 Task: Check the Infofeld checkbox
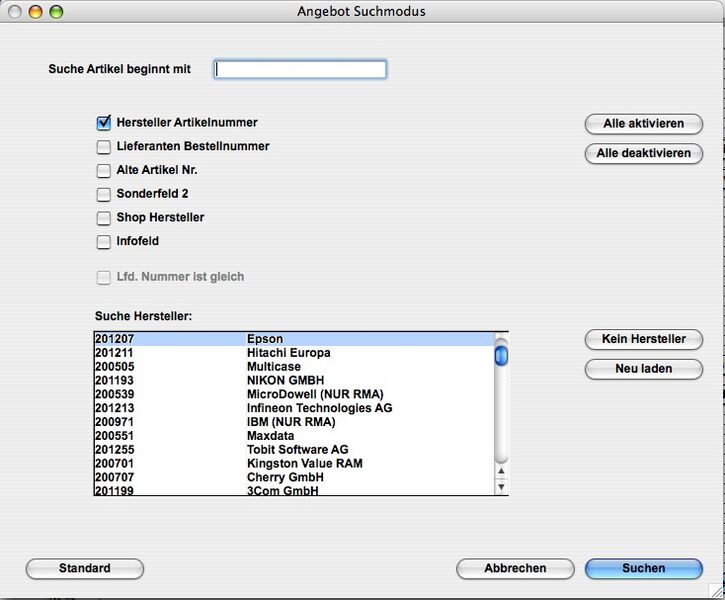[103, 242]
